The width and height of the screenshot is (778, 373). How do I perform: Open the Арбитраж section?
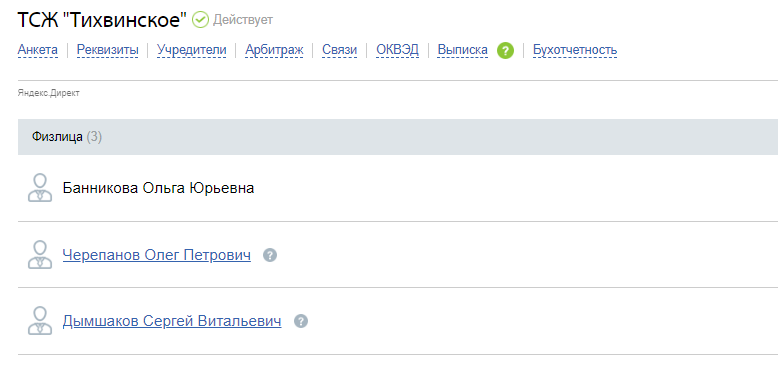point(274,50)
